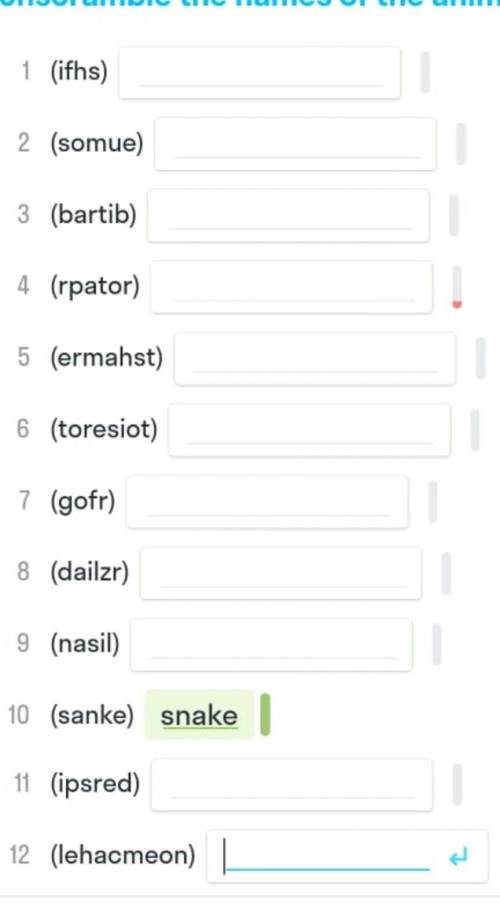The width and height of the screenshot is (500, 914).
Task: Click the answer box for (nasil)
Action: 272,645
